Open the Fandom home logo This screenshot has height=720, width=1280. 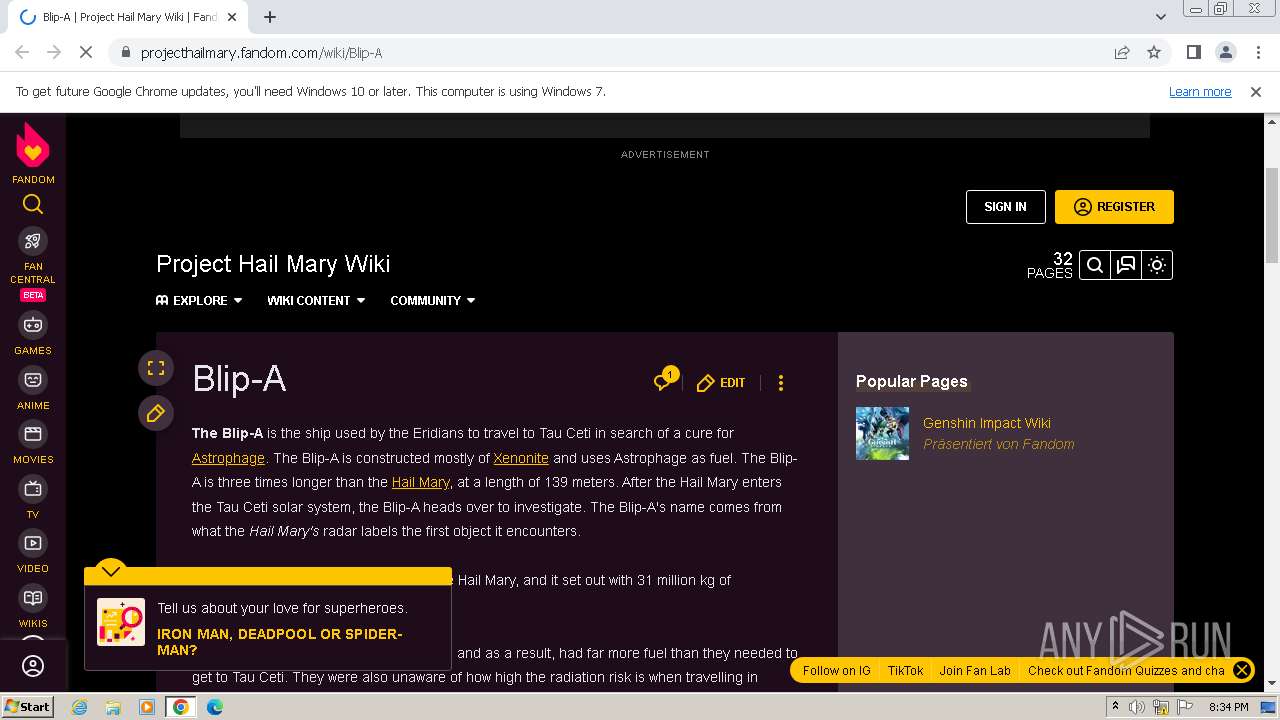[x=33, y=153]
